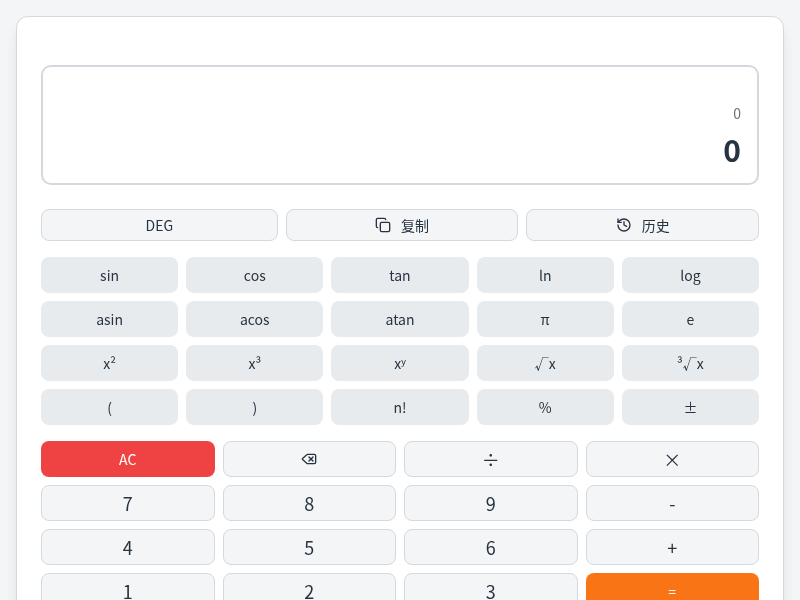Open calculation history with 历史
800x600 pixels.
tap(642, 225)
